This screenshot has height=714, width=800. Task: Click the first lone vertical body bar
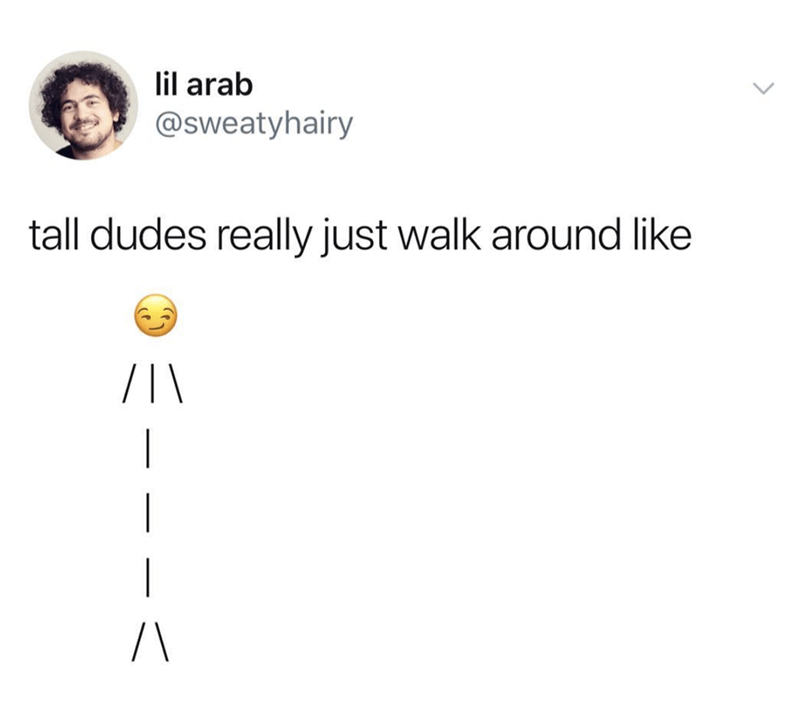147,448
